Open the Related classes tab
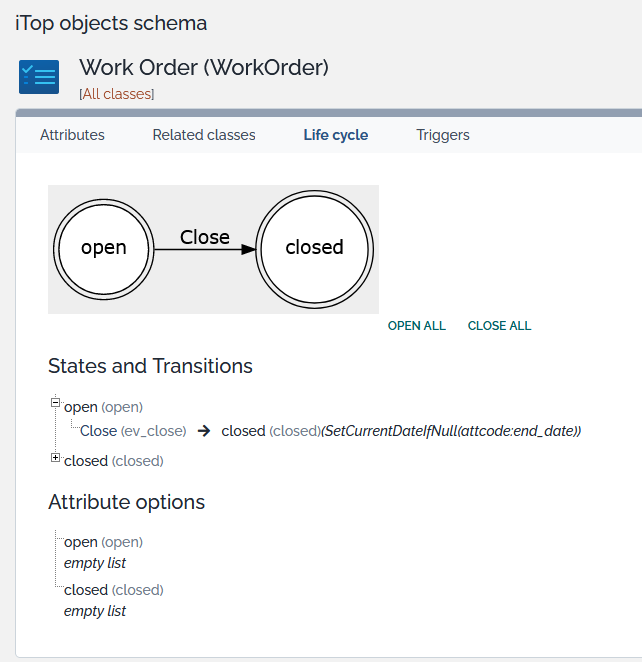642x662 pixels. pos(204,135)
